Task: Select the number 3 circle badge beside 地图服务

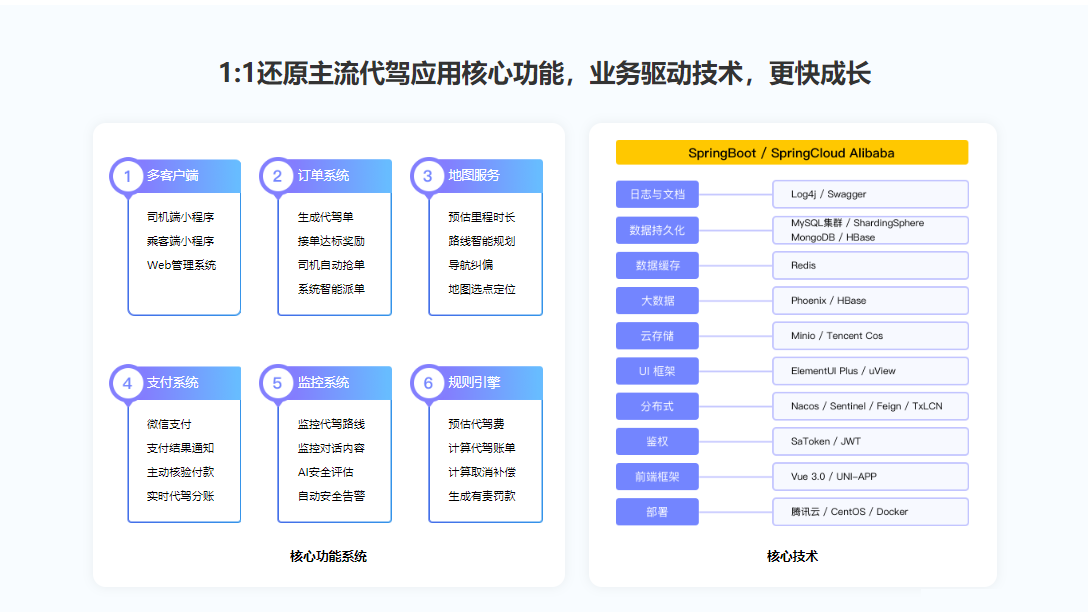Action: 427,176
